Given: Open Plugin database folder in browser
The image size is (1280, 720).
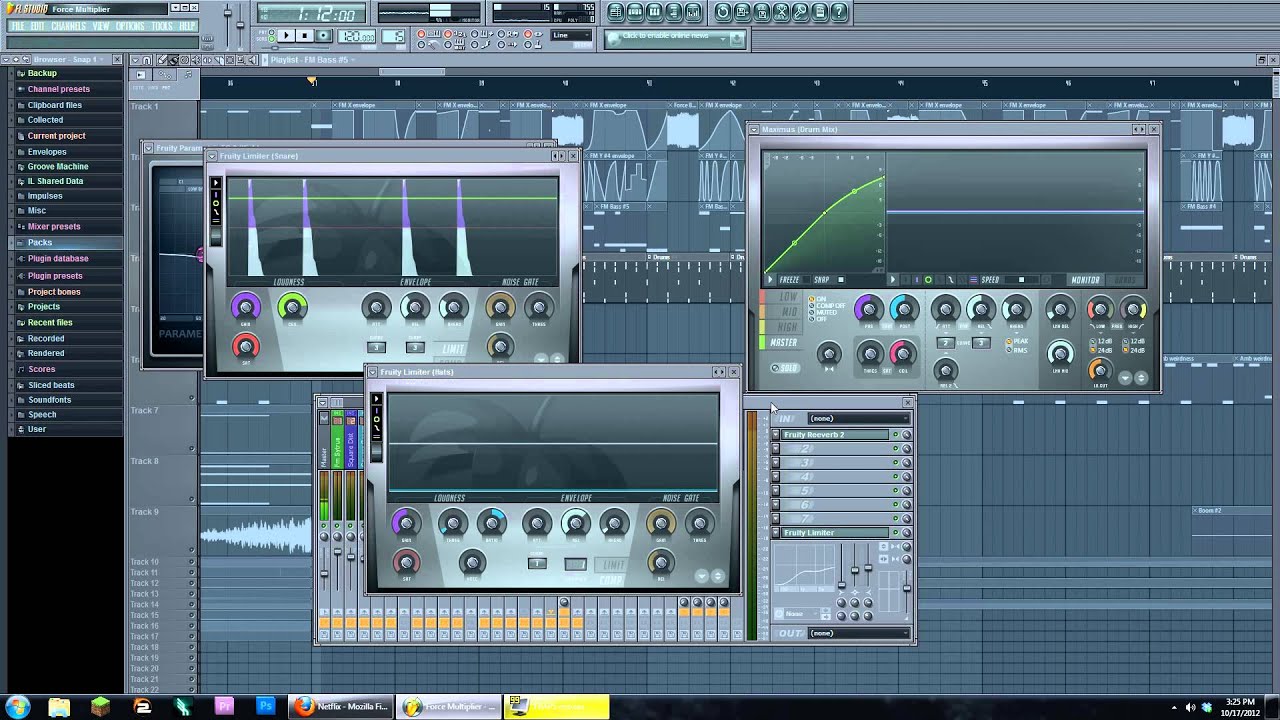Looking at the screenshot, I should point(58,258).
